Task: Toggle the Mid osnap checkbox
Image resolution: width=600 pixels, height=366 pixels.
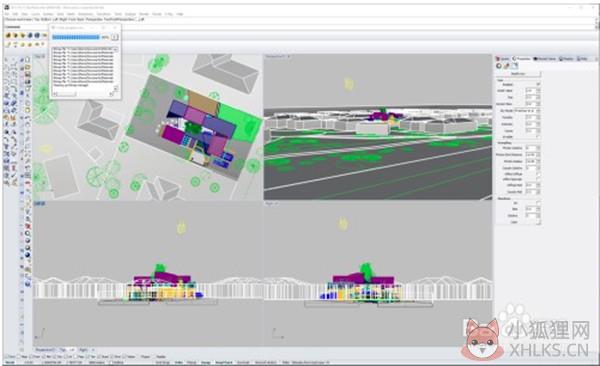Action: tap(44, 357)
